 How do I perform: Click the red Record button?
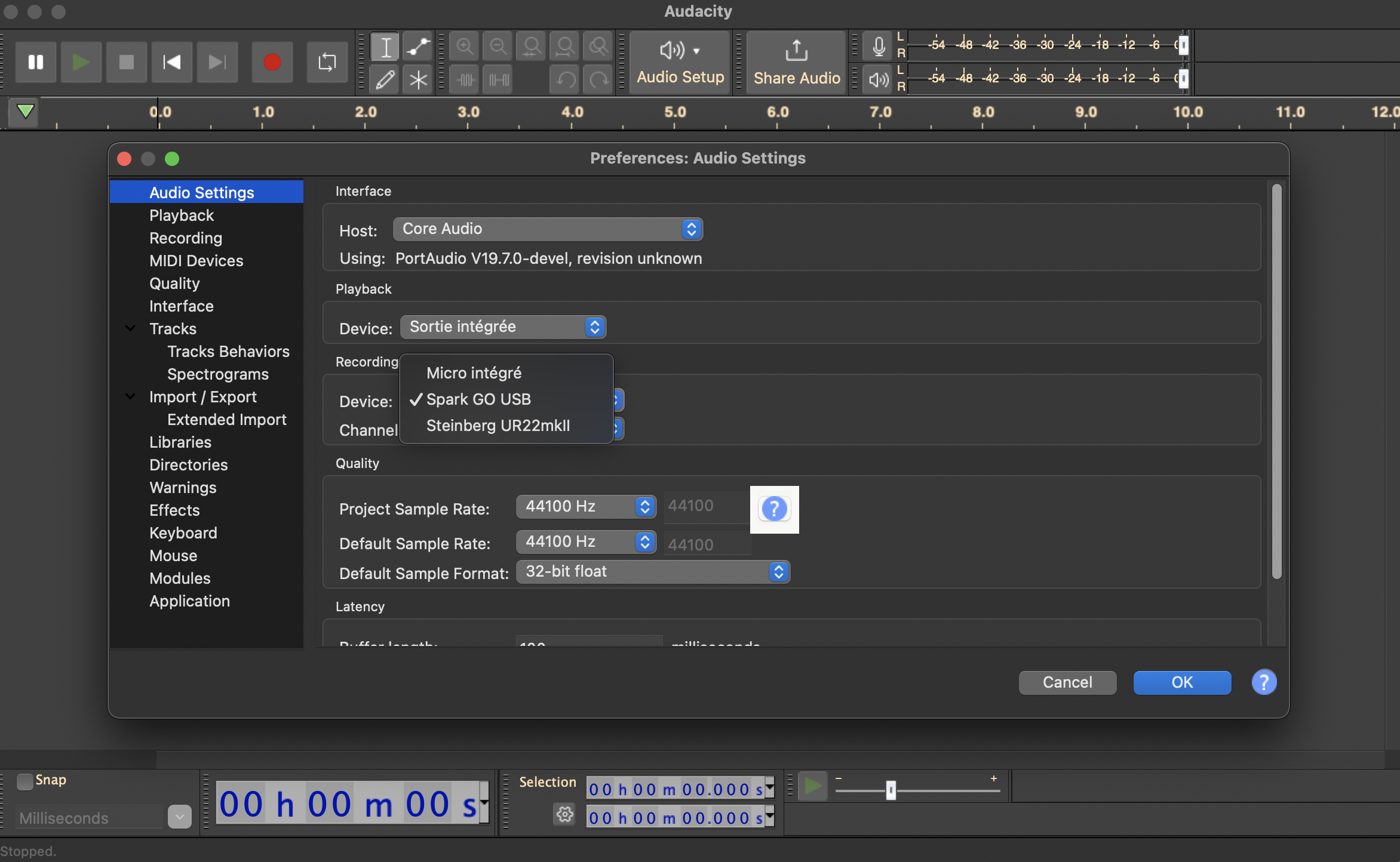272,62
